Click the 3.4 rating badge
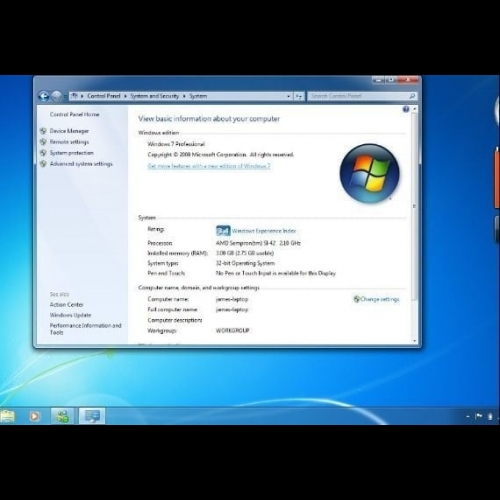The width and height of the screenshot is (500, 500). tap(223, 231)
